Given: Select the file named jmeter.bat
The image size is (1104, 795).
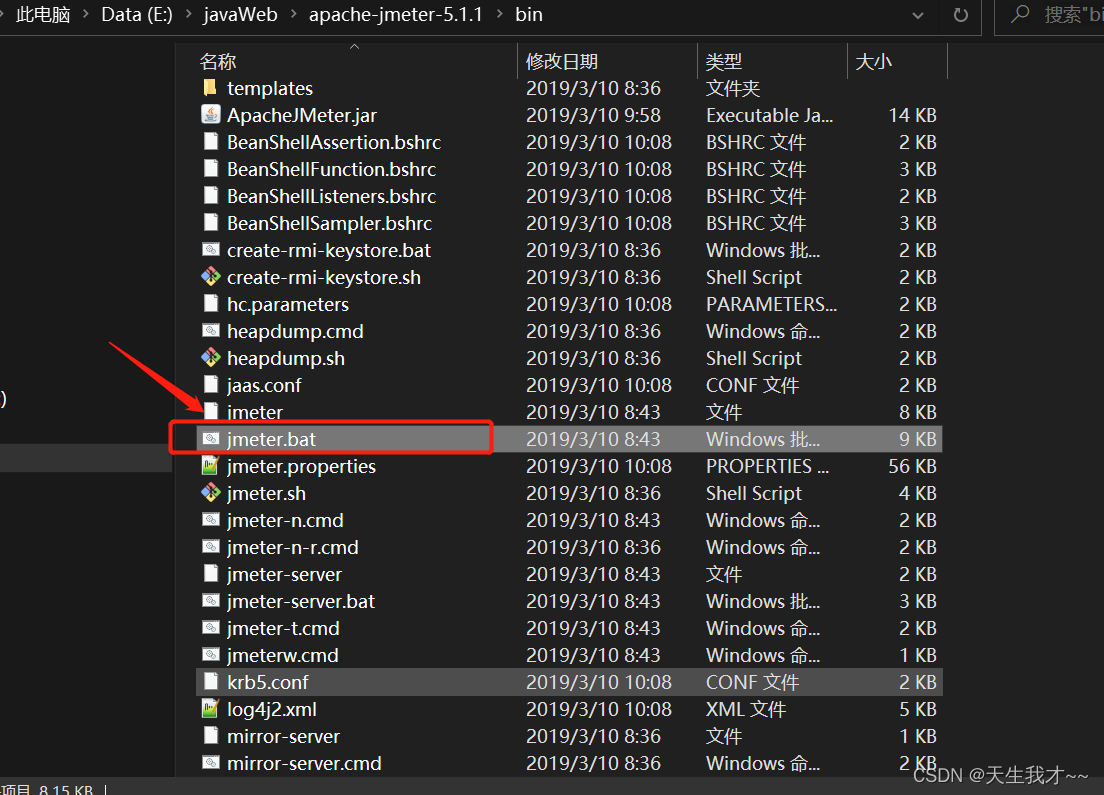Looking at the screenshot, I should [271, 439].
